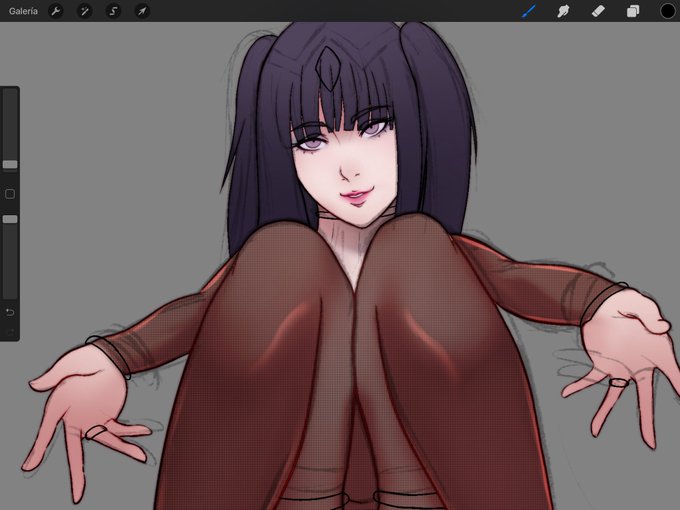Redo with the dimmed redo arrow
Viewport: 680px width, 510px height.
tap(10, 332)
